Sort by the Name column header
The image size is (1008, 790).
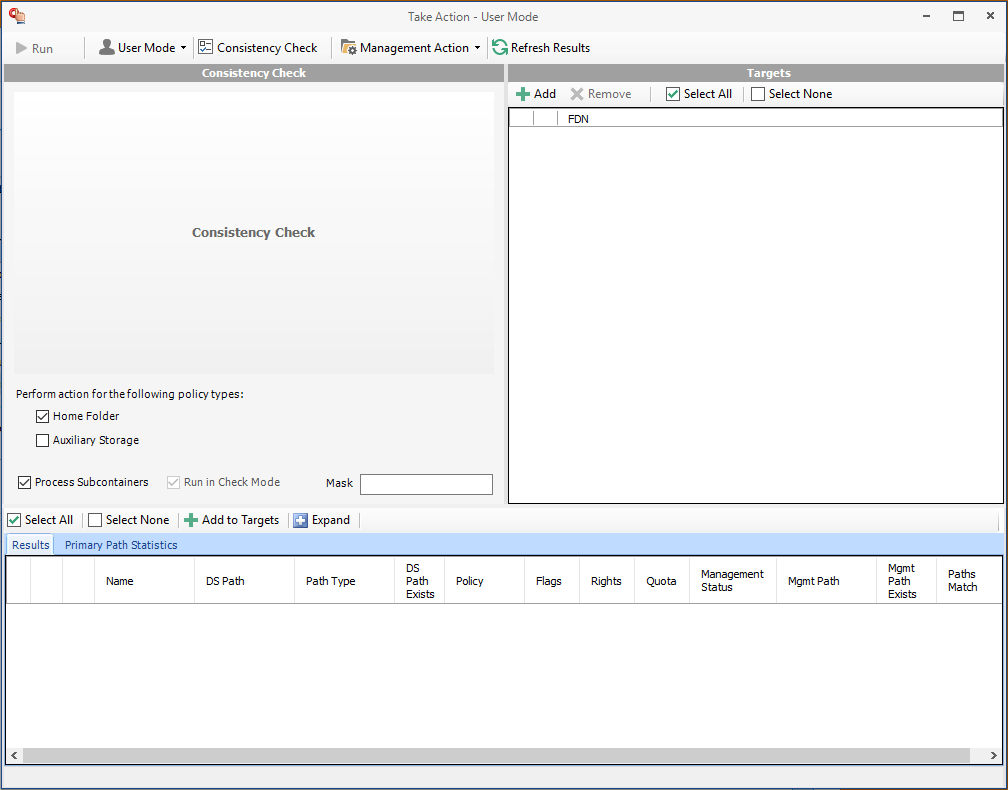coord(145,581)
